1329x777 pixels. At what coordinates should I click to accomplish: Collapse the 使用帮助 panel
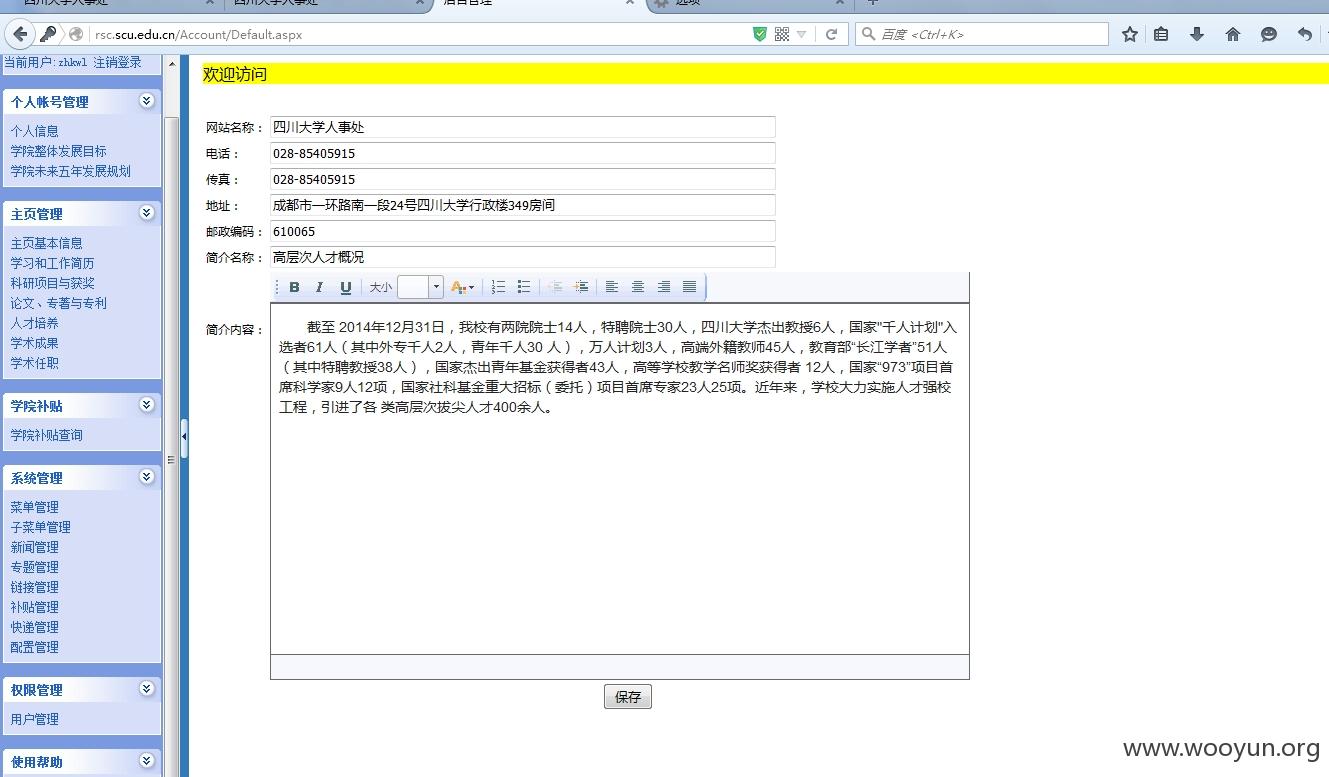pyautogui.click(x=147, y=761)
